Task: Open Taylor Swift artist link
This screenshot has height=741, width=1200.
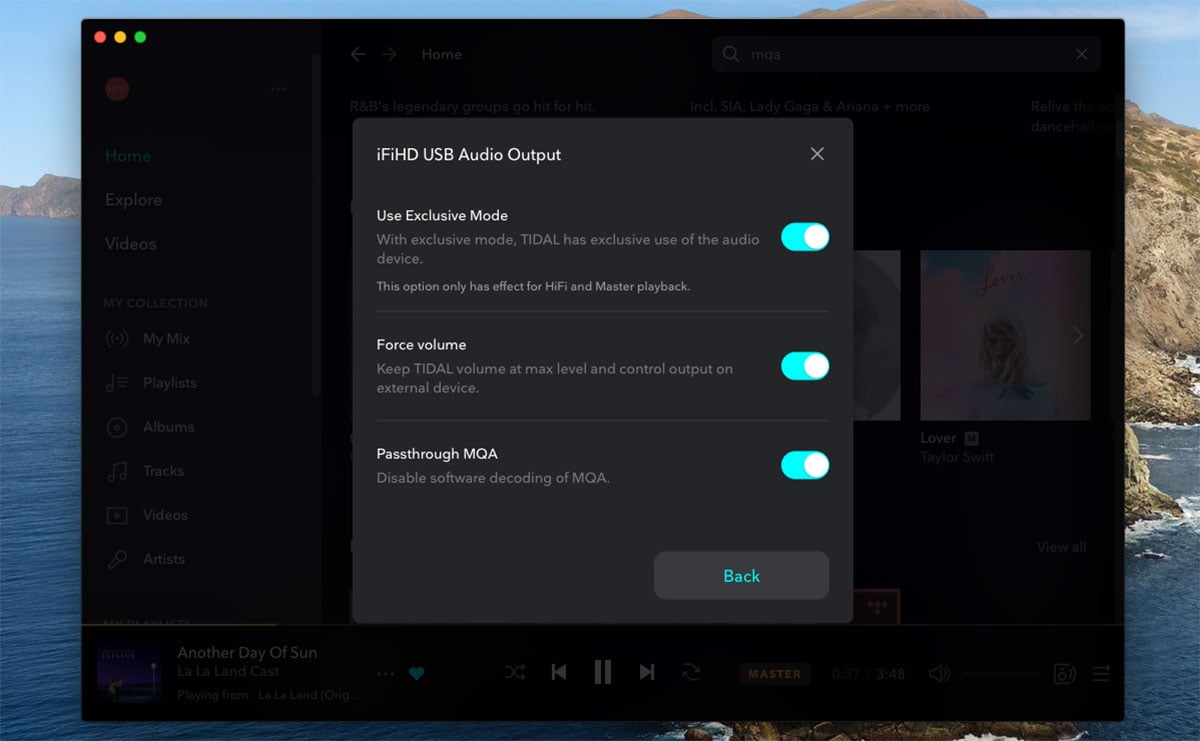Action: tap(957, 457)
